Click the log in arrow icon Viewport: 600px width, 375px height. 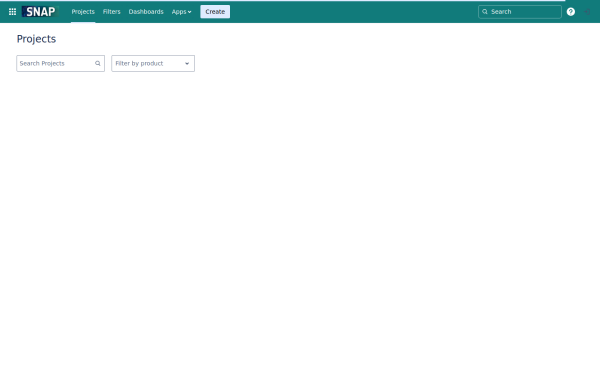point(587,12)
